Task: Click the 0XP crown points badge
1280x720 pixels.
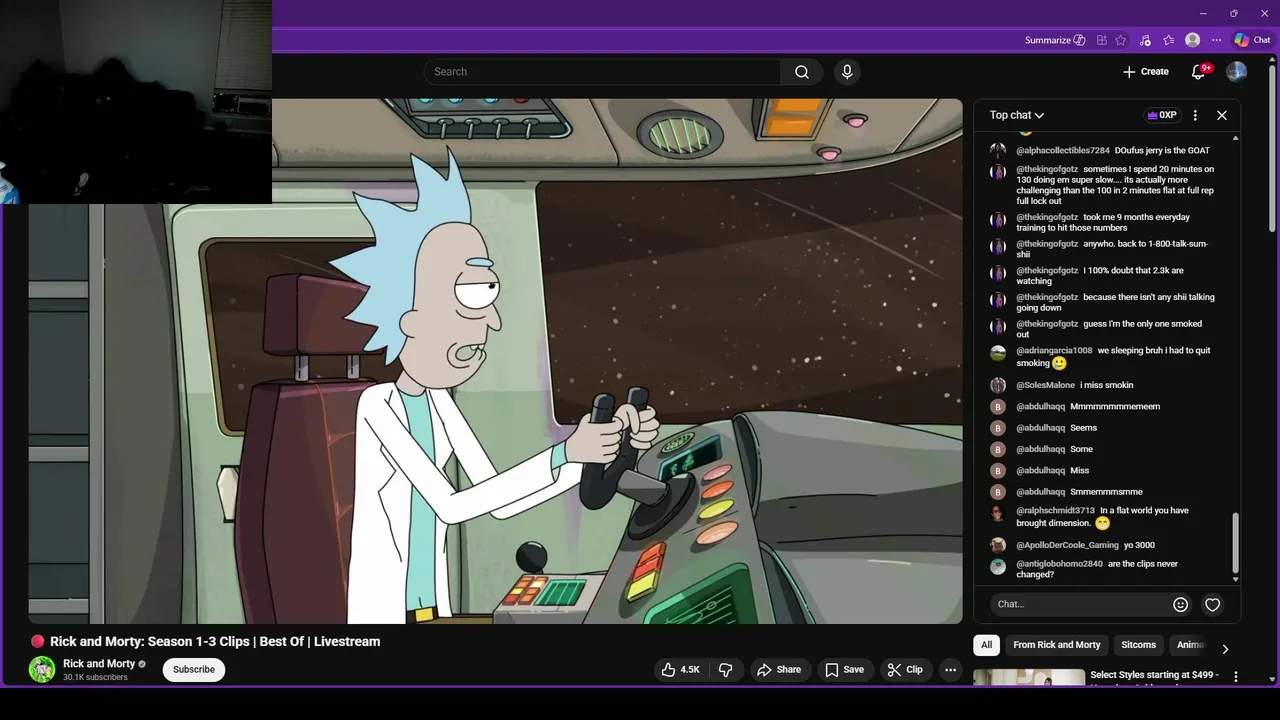Action: click(x=1162, y=115)
